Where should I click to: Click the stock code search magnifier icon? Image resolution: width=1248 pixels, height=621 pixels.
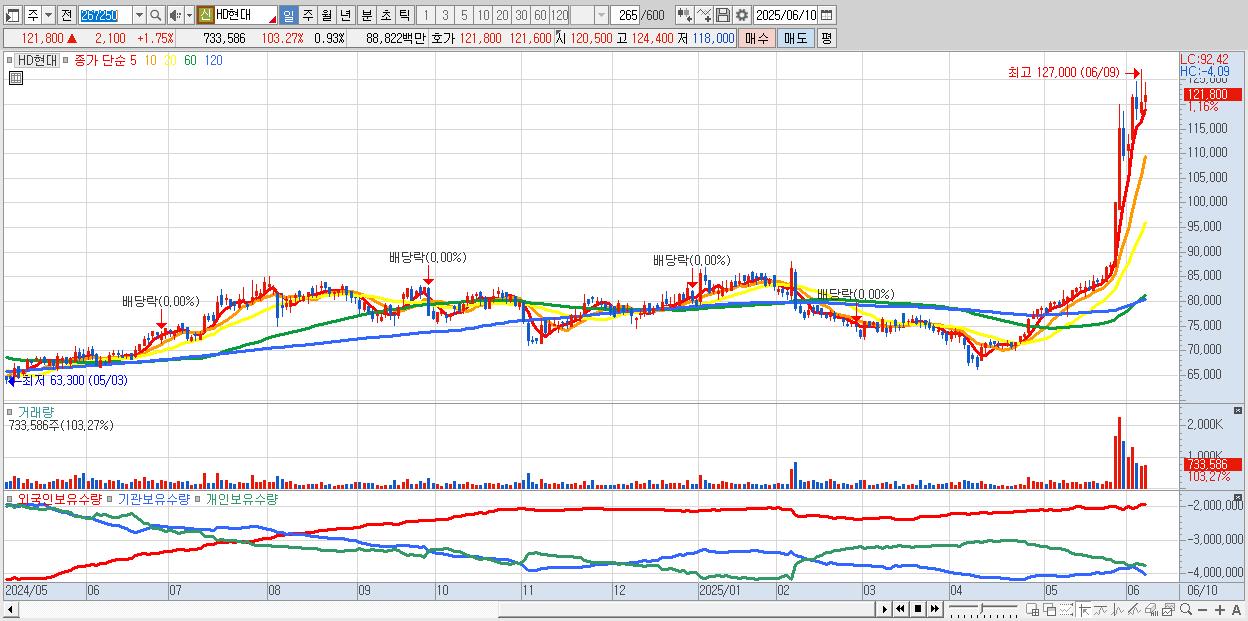(155, 15)
